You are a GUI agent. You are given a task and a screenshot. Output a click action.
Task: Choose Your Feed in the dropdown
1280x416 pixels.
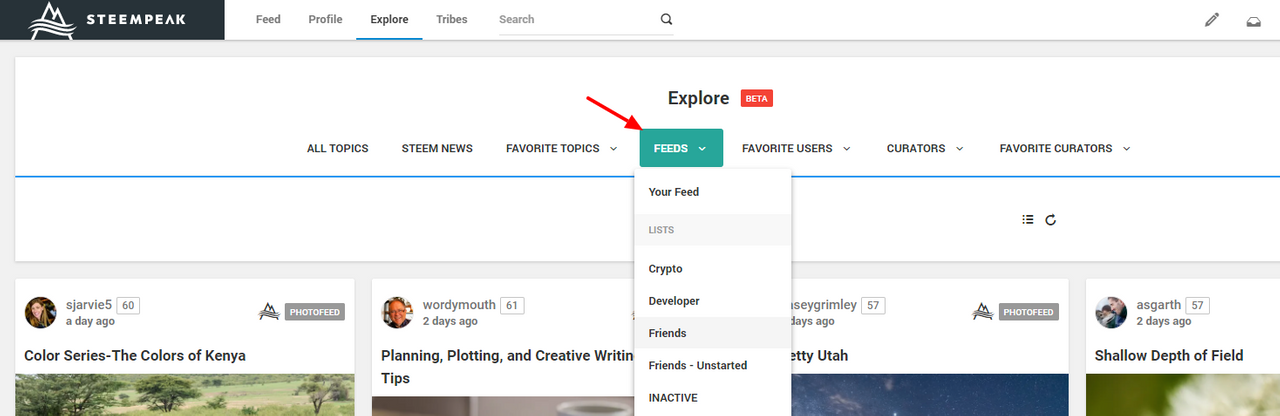click(673, 192)
